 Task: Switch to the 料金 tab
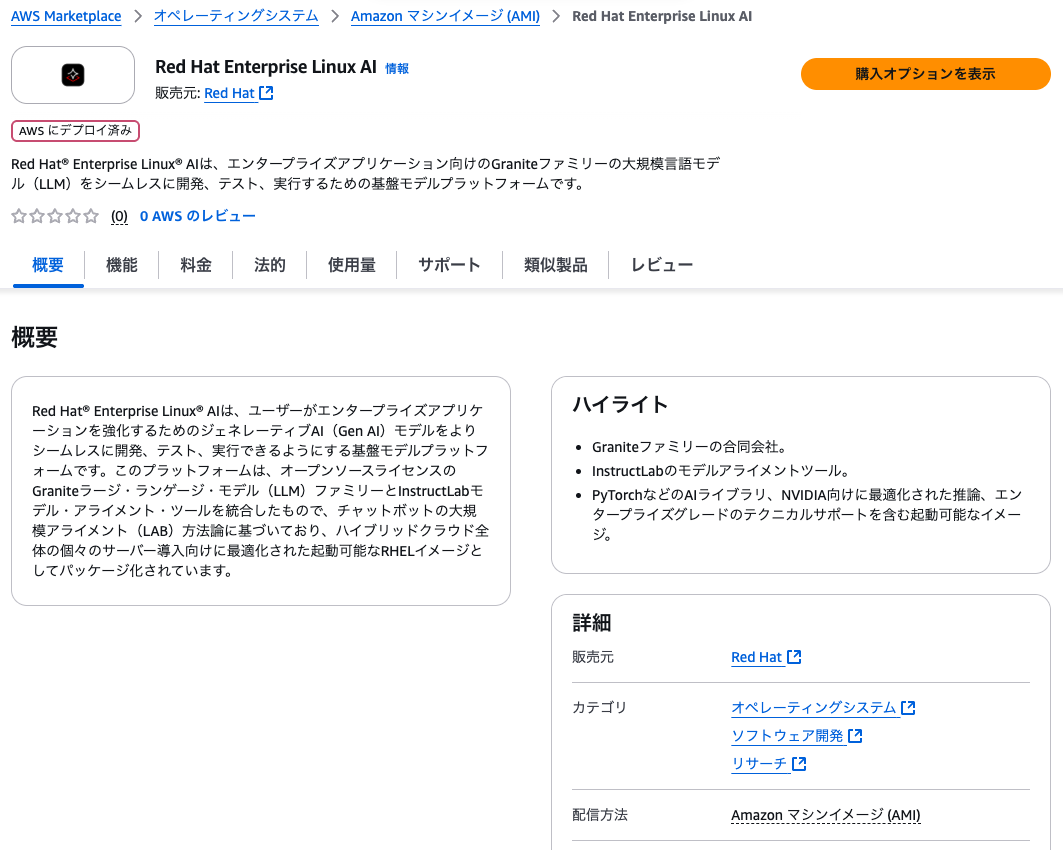pos(196,265)
